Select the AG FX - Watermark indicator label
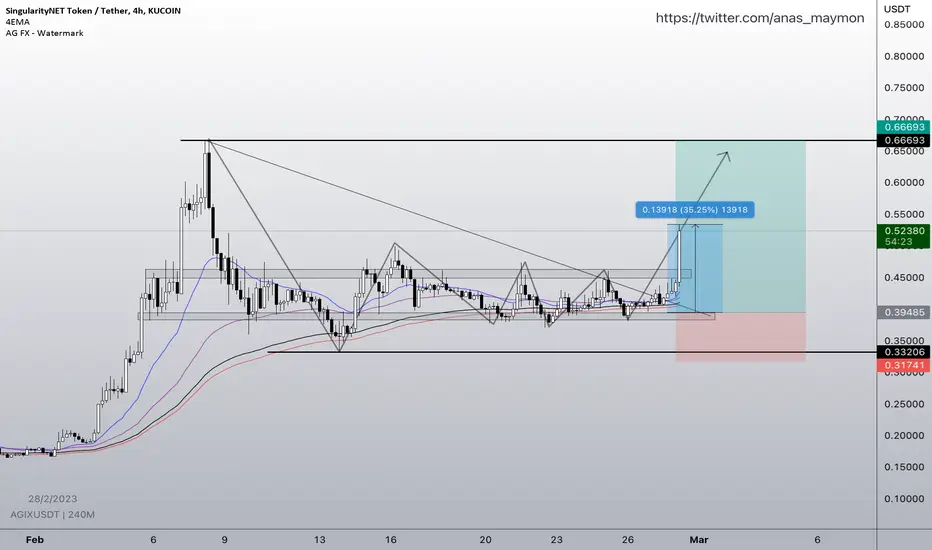This screenshot has height=550, width=932. tap(45, 33)
